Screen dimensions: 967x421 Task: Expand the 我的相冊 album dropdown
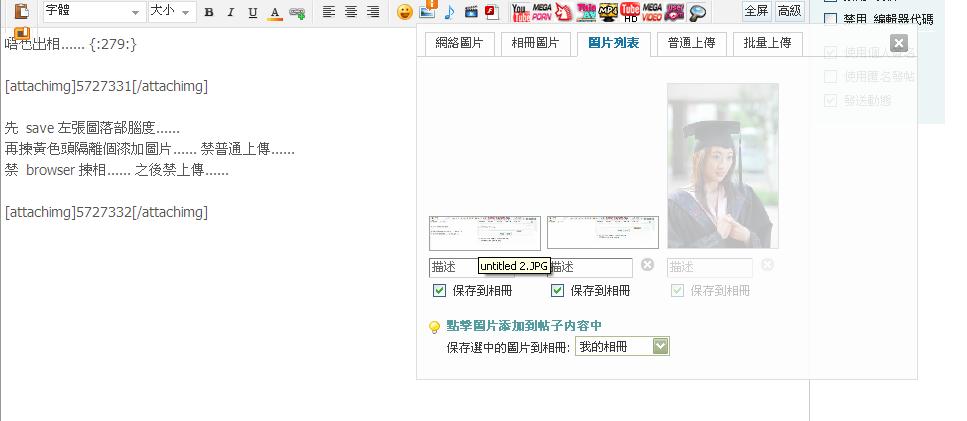[x=660, y=346]
